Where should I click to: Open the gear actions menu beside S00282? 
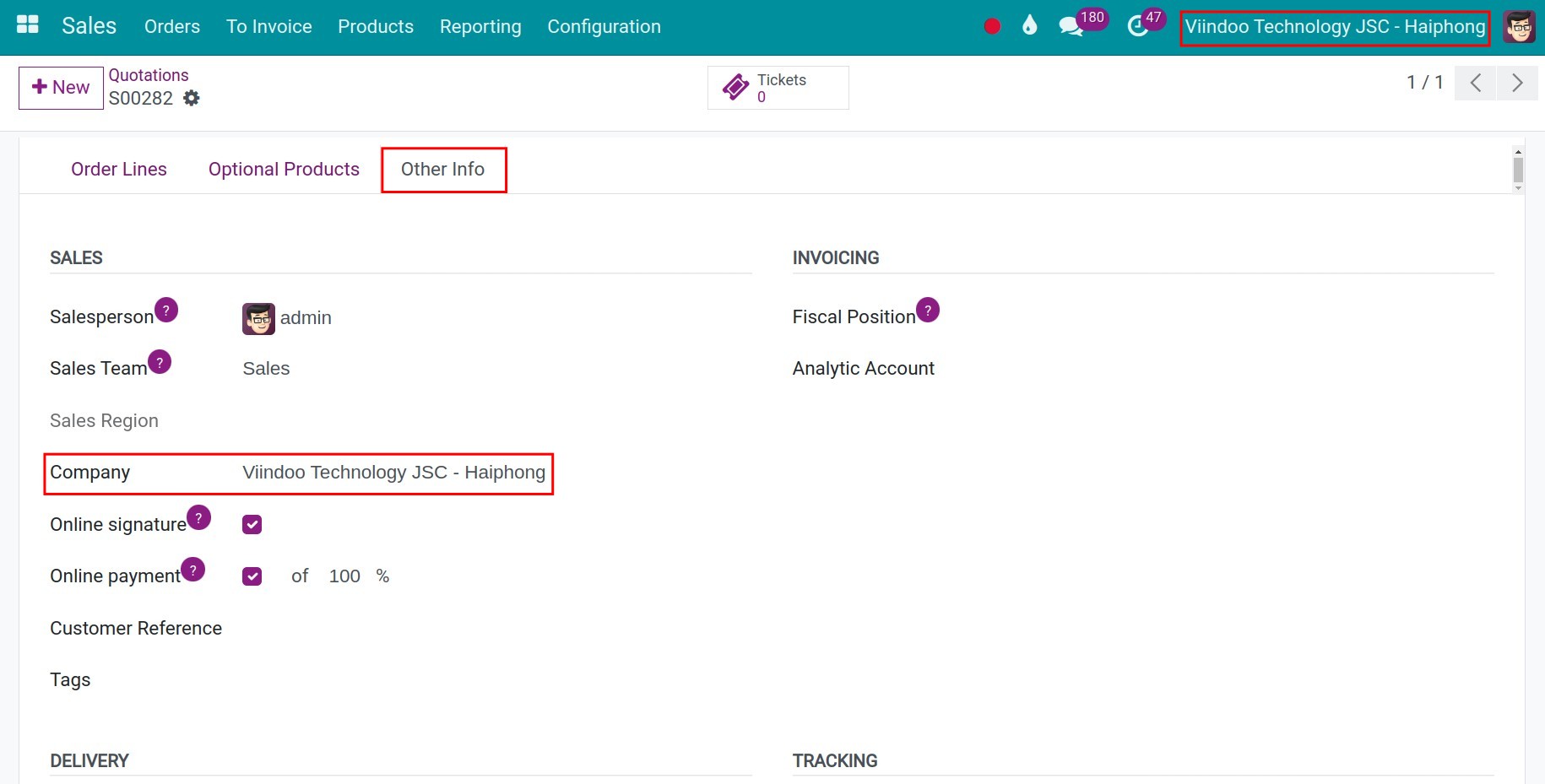point(192,98)
